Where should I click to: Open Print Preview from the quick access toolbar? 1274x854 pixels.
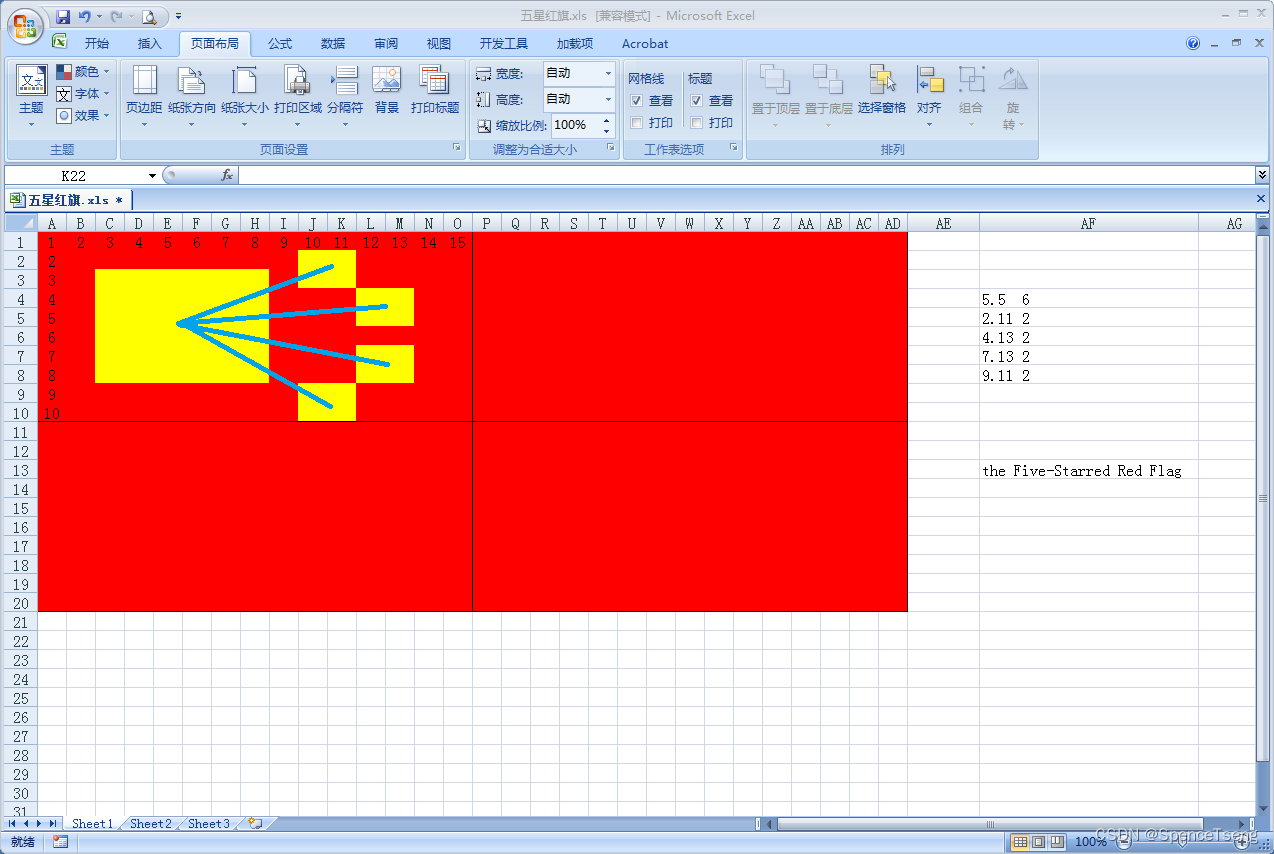(x=148, y=16)
